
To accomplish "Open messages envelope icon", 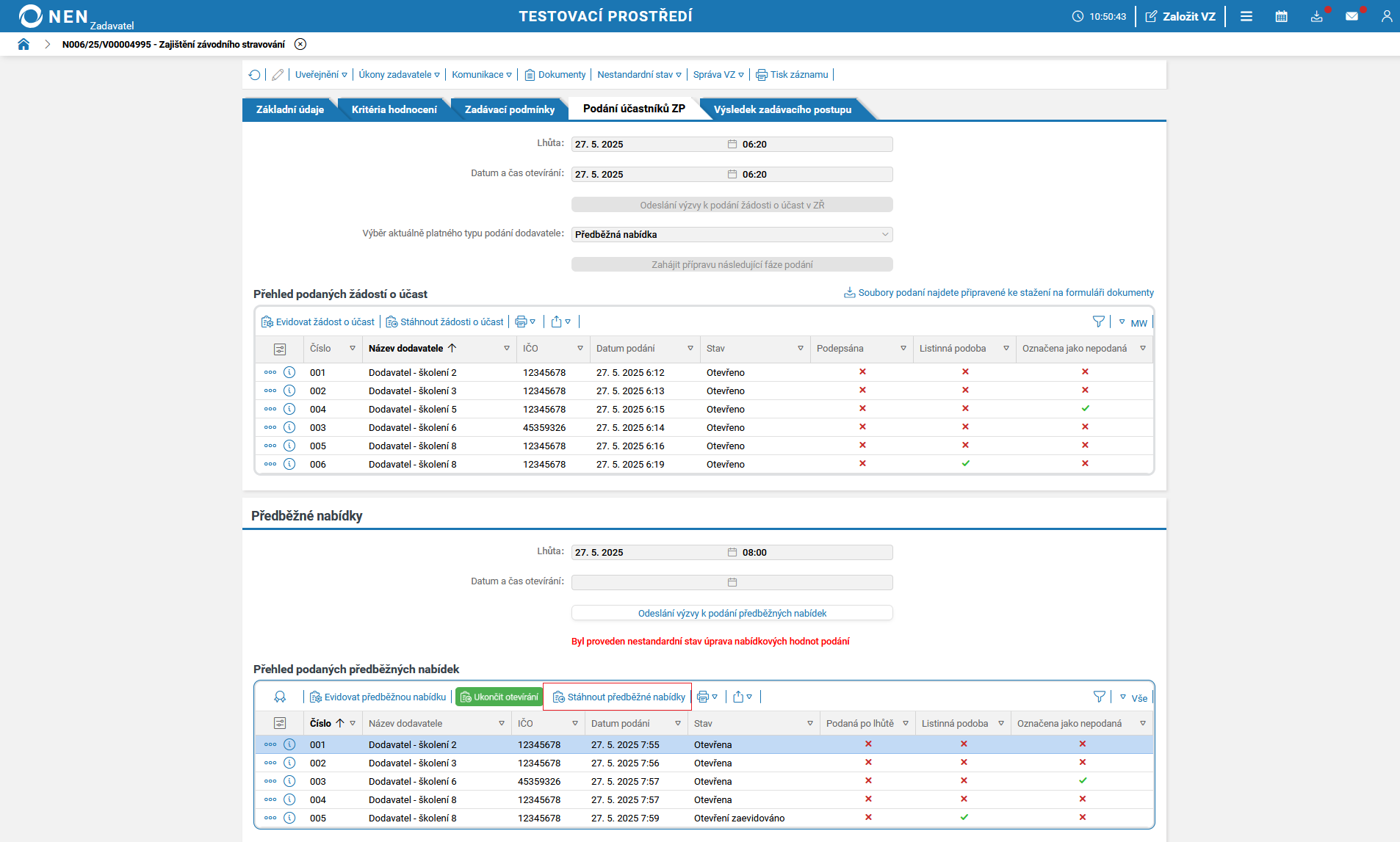I will point(1352,16).
